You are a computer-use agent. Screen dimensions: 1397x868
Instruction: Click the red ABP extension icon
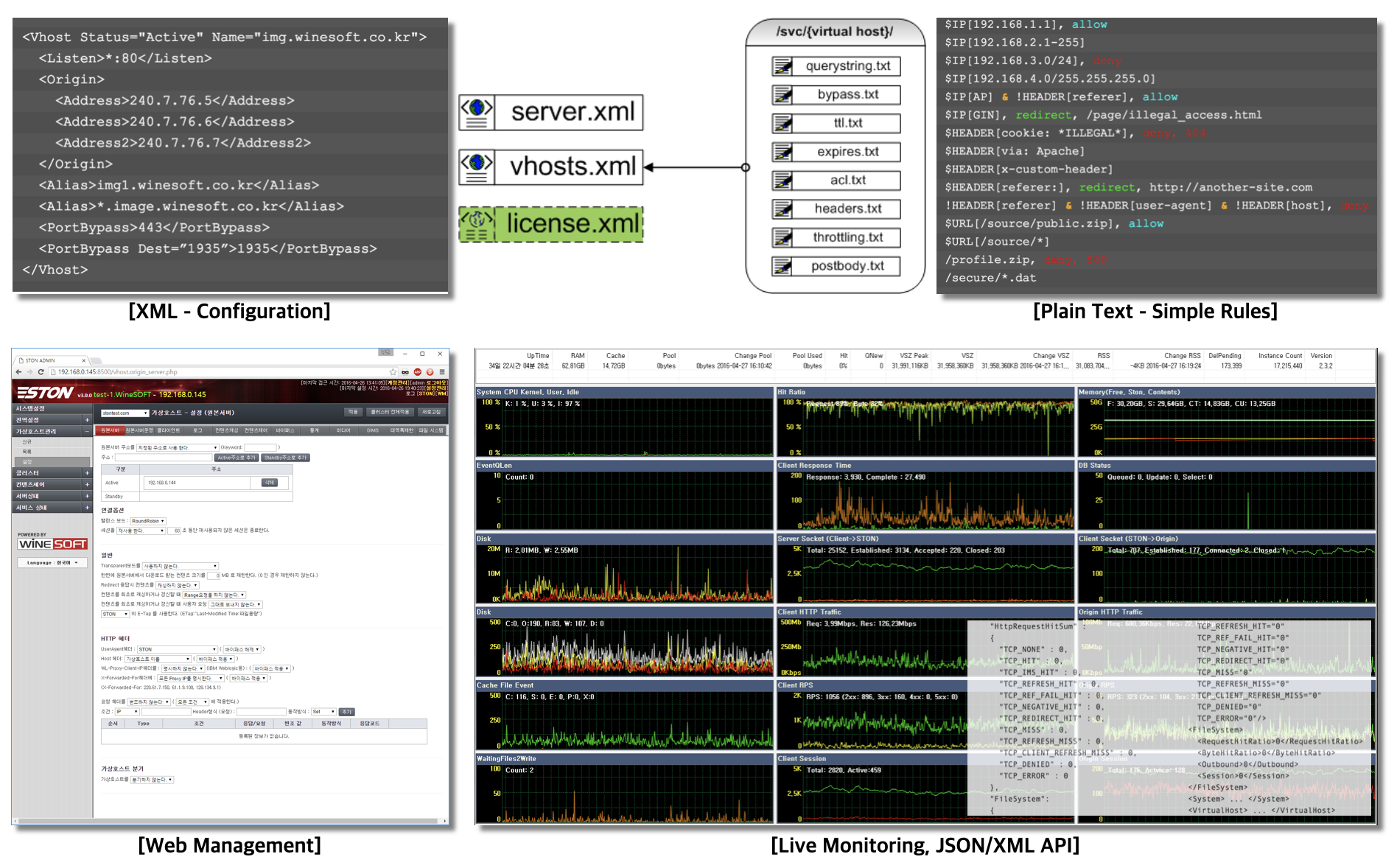pos(417,372)
